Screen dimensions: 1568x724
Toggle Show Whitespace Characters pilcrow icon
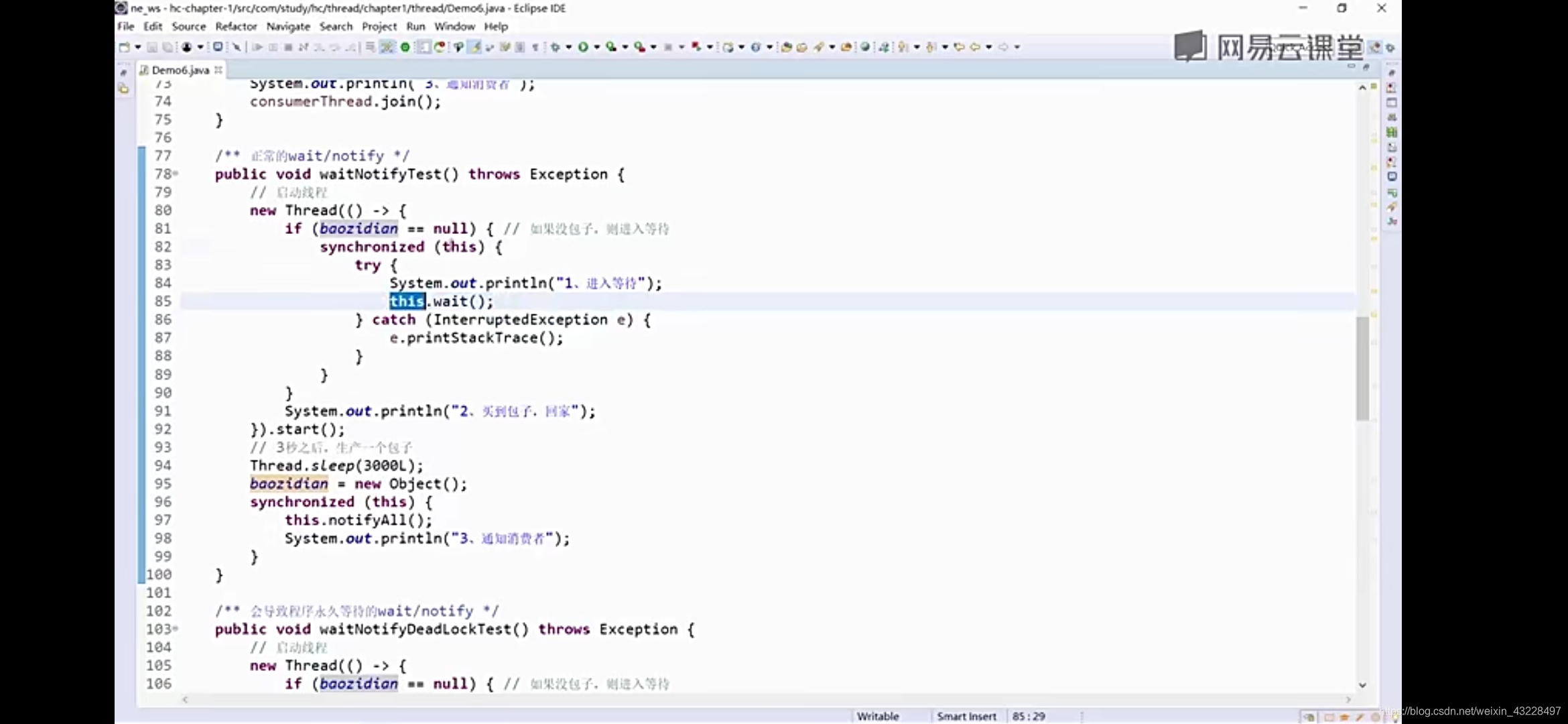tap(535, 47)
